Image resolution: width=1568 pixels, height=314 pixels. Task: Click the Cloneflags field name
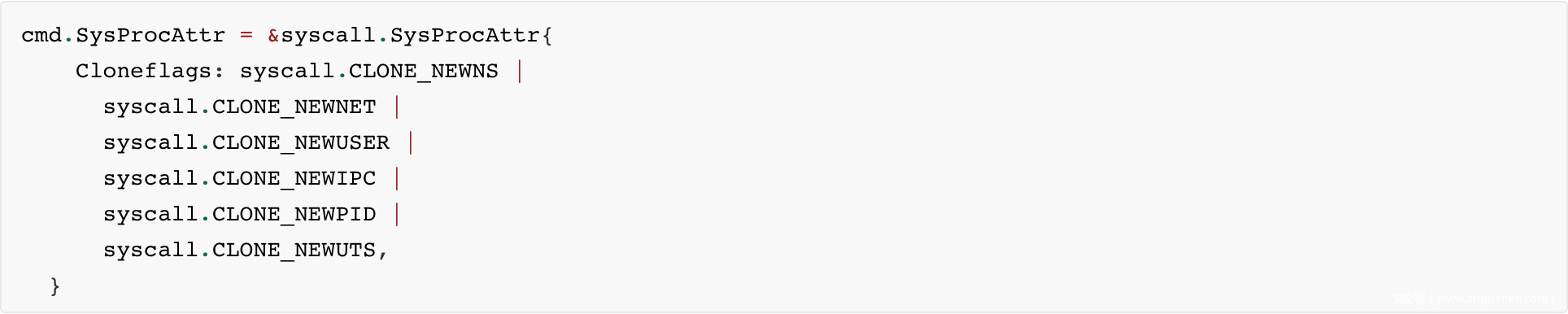(x=143, y=71)
